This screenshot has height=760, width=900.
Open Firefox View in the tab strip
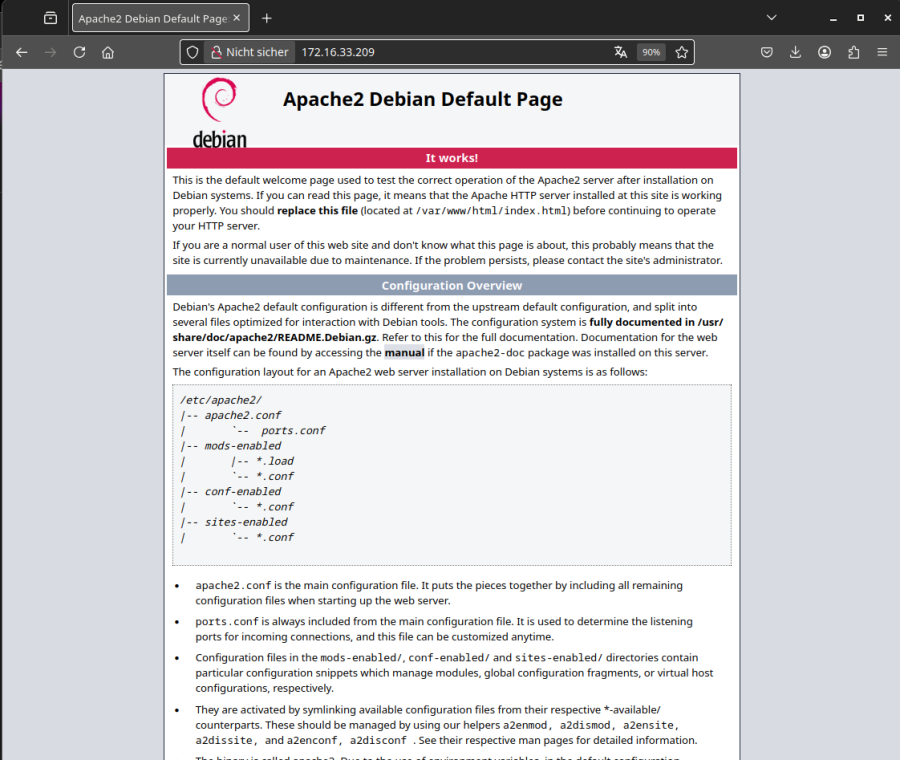[x=50, y=17]
